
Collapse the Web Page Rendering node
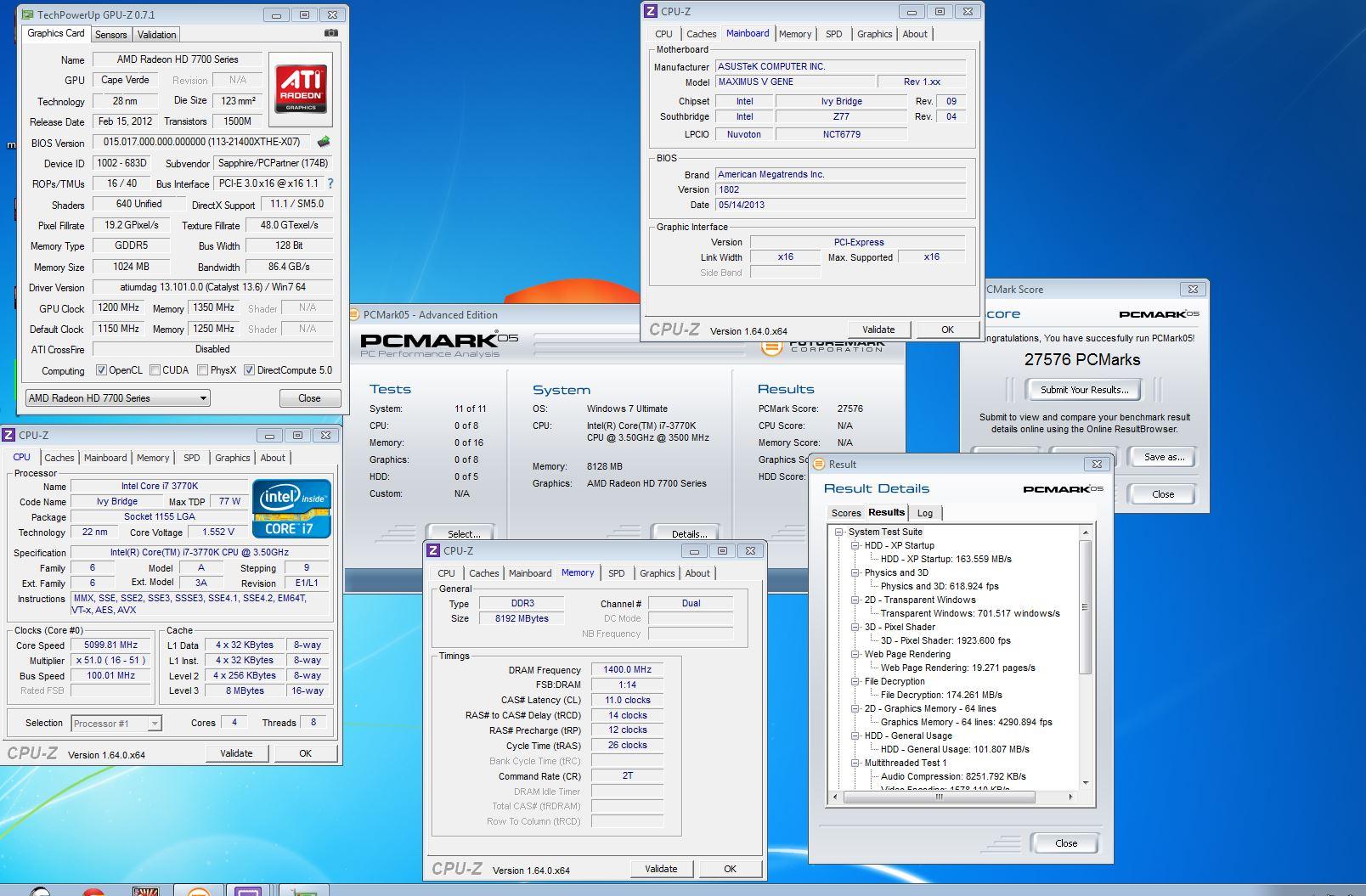pos(855,654)
